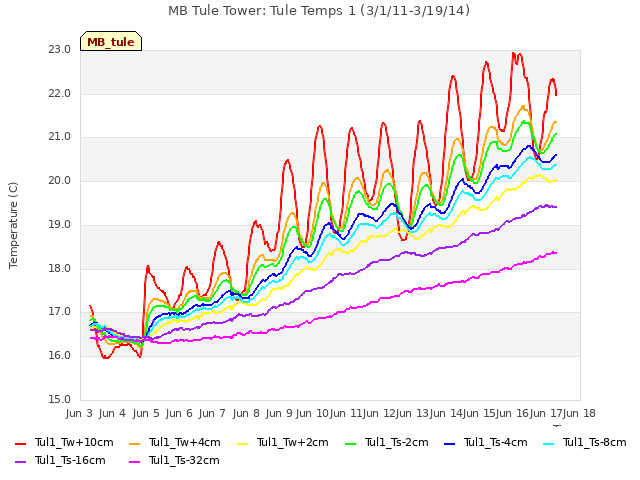Viewport: 640px width, 480px height.
Task: Click x-axis date label Jun 12
Action: tap(379, 413)
